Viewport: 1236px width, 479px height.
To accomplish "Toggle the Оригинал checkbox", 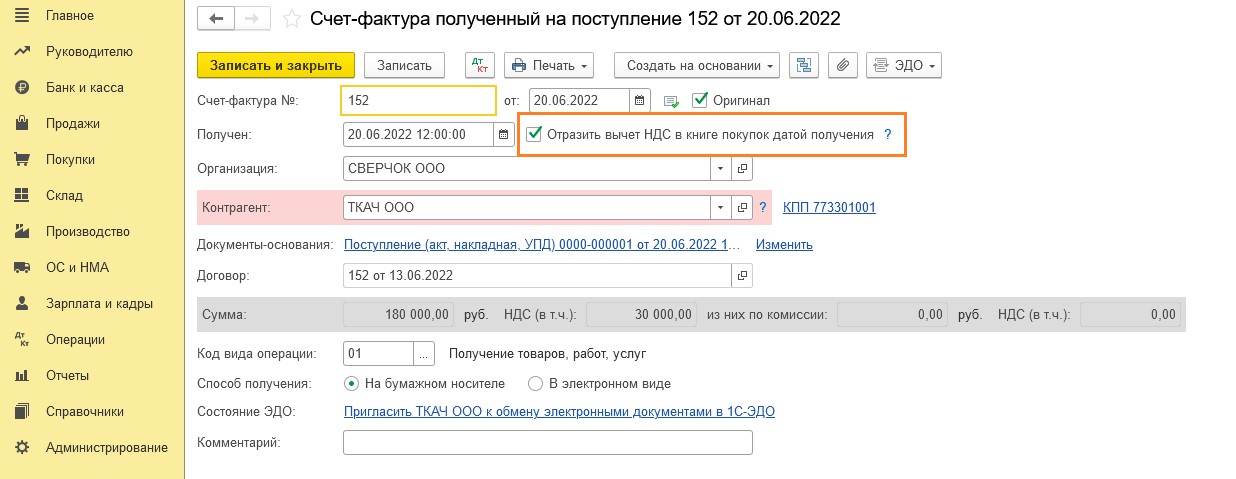I will tap(700, 100).
